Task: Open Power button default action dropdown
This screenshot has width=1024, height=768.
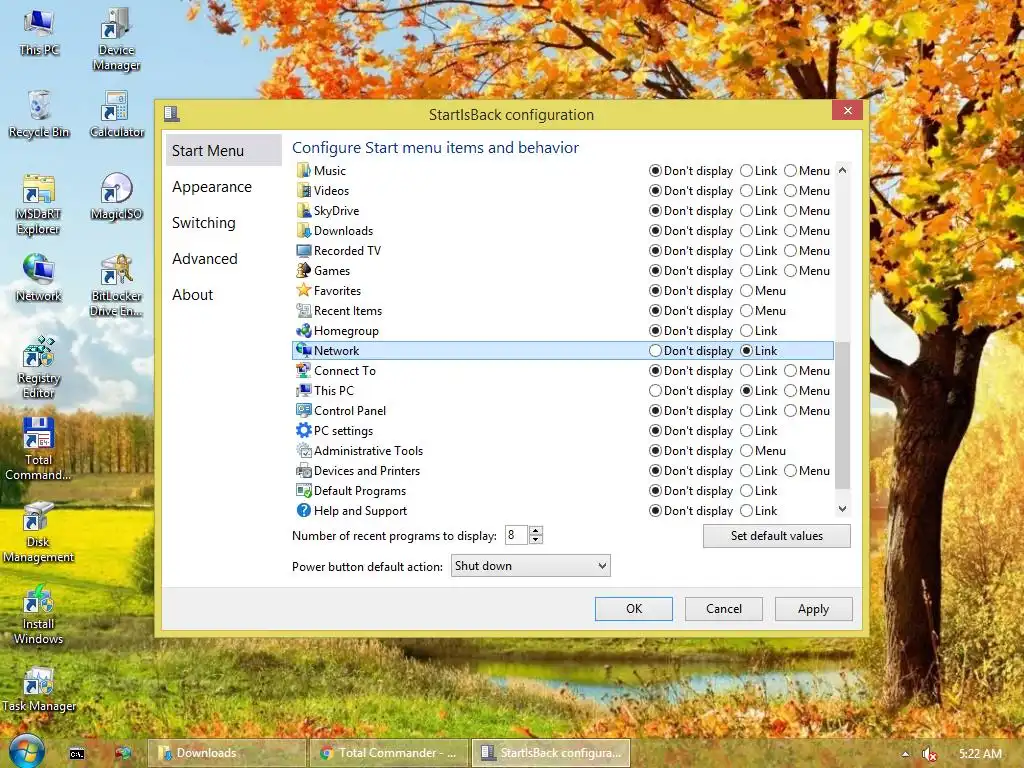Action: [530, 566]
